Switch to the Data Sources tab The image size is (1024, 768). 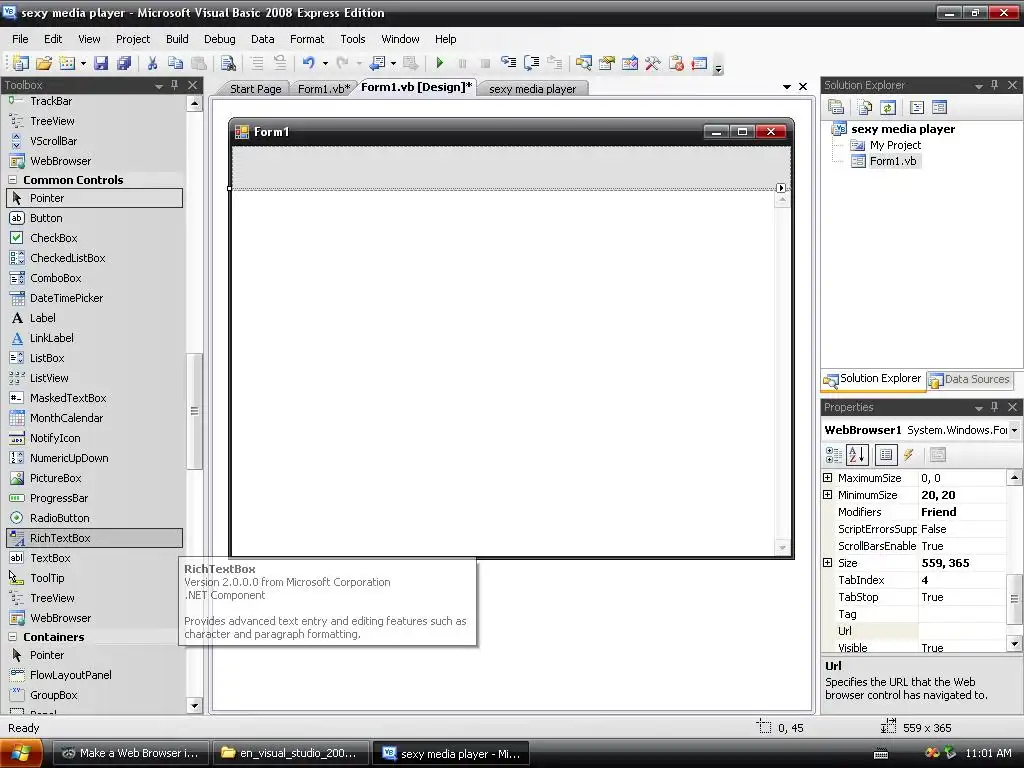pyautogui.click(x=970, y=379)
